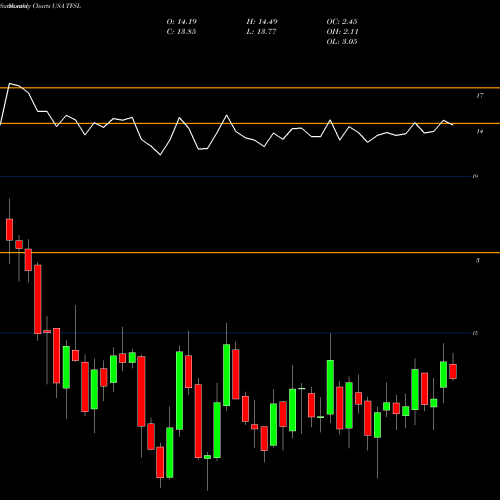Click the "OH: 2.11" value

(342, 32)
